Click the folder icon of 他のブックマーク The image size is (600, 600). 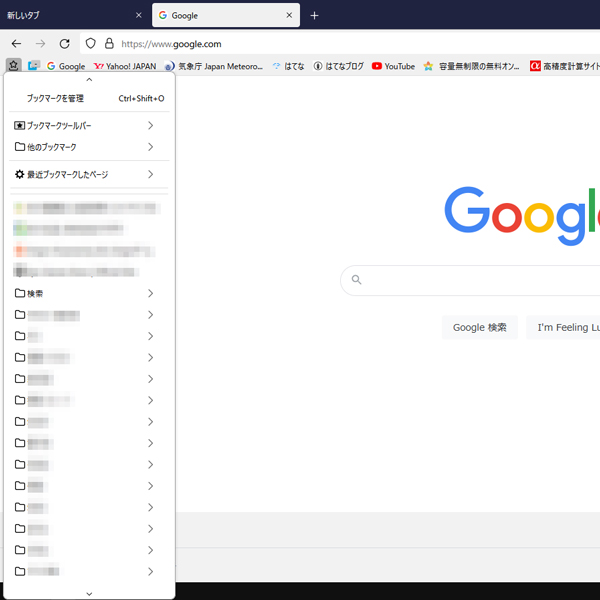tap(20, 147)
